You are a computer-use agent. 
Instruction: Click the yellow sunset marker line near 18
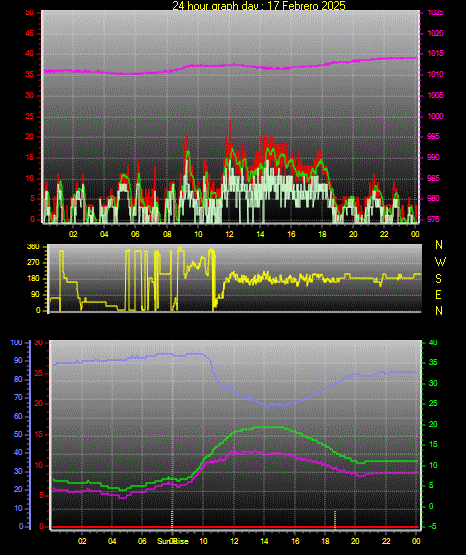(335, 519)
